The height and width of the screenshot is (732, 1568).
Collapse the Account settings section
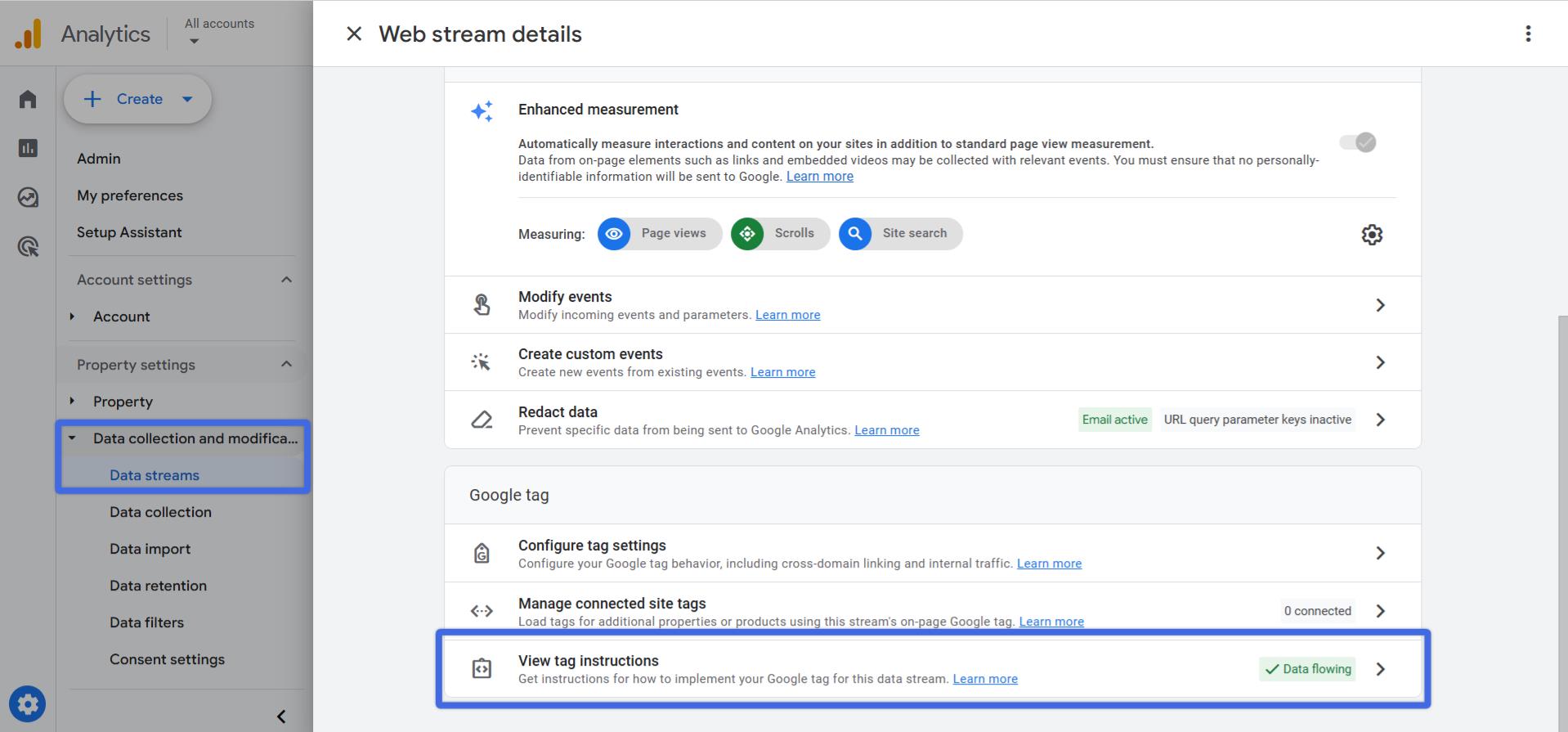point(286,280)
